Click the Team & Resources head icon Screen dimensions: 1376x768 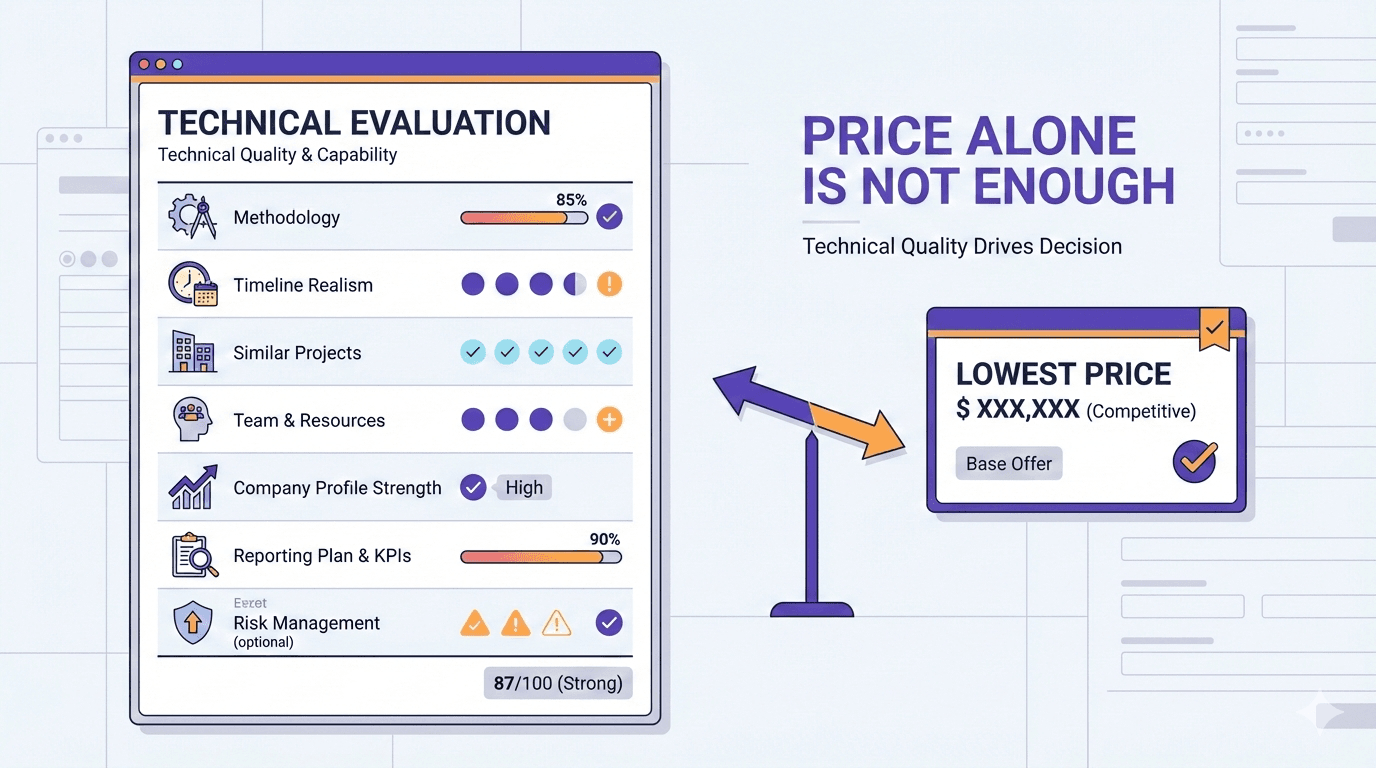(x=193, y=420)
